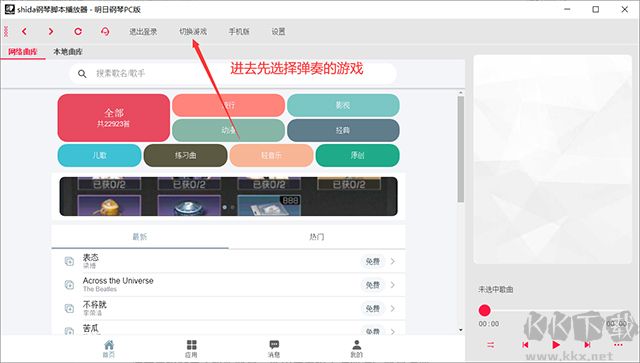640x363 pixels.
Task: Open the player's three-dot more options
Action: pos(618,345)
